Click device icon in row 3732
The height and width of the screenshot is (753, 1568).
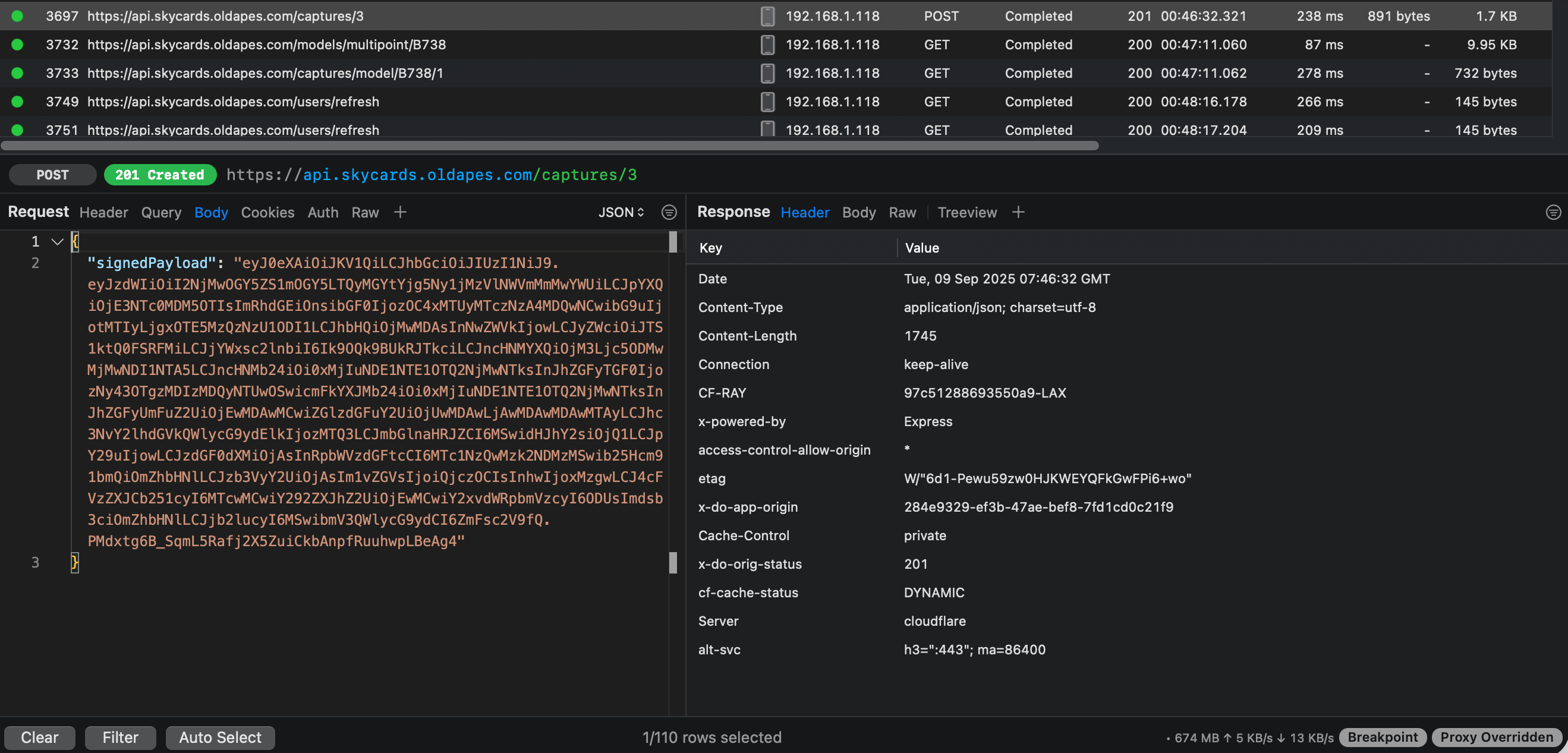[x=767, y=45]
